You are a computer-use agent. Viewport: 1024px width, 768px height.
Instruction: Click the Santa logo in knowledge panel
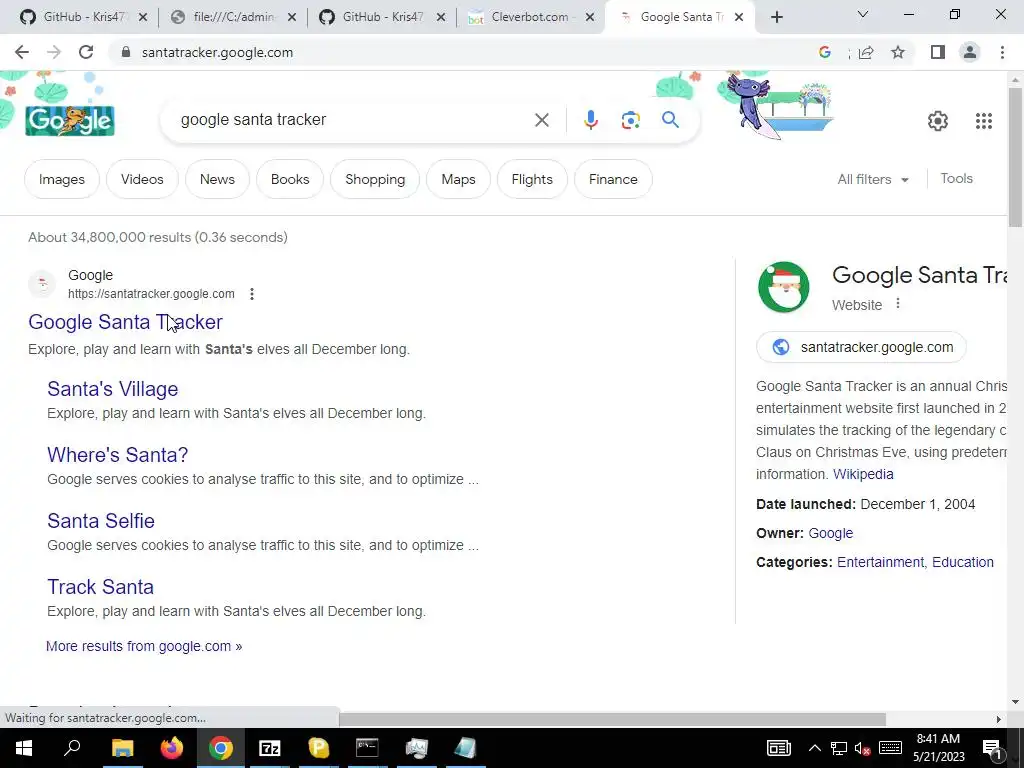point(784,287)
